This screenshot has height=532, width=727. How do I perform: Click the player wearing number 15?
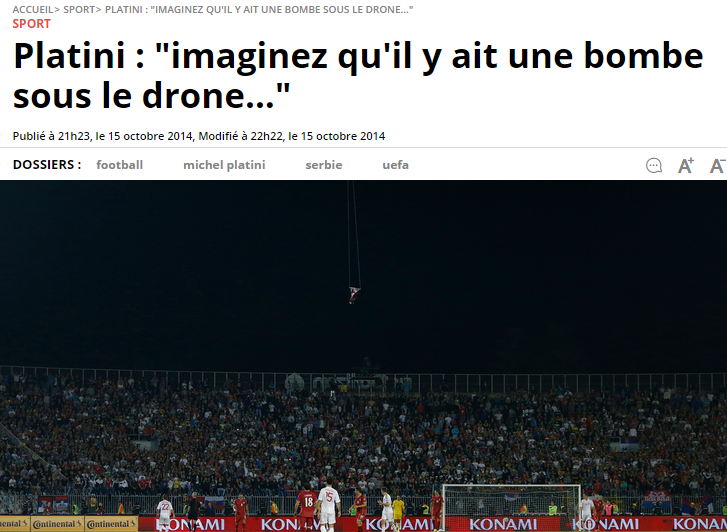329,505
